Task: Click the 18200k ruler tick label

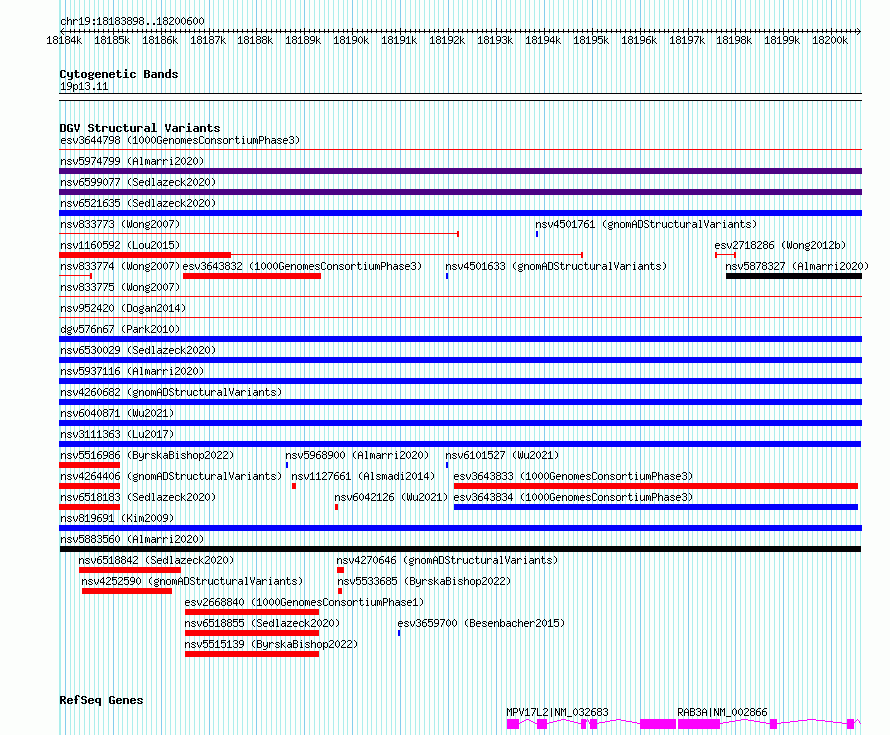Action: coord(830,40)
